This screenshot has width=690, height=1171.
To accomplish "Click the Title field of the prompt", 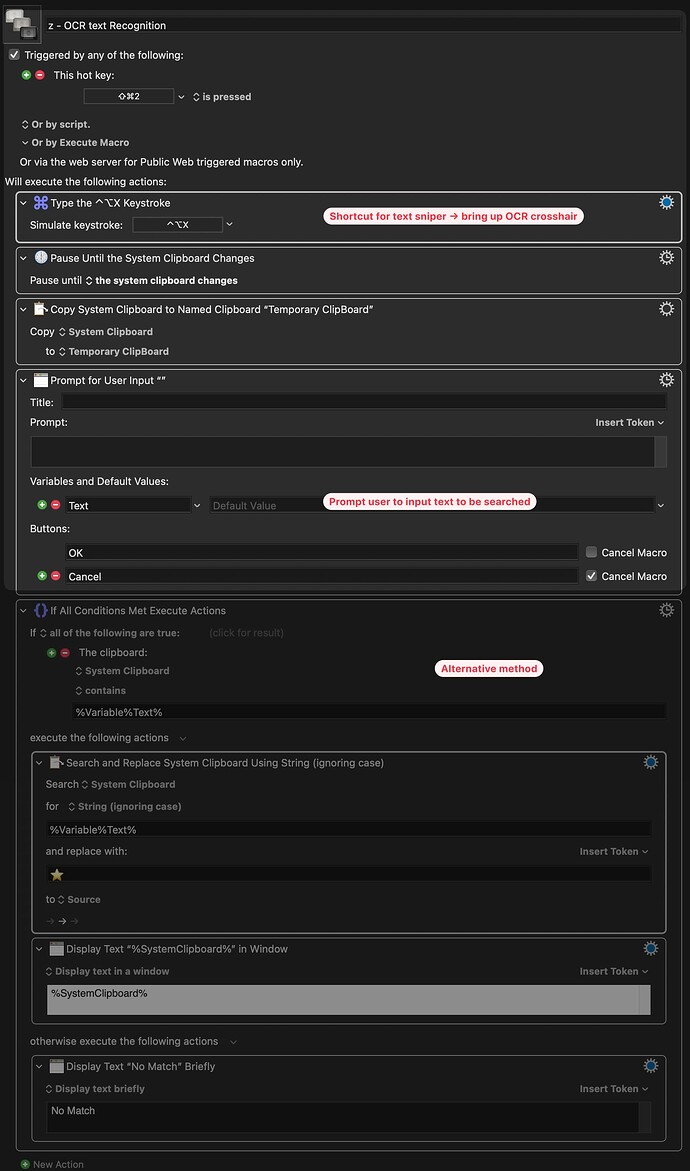I will (364, 402).
